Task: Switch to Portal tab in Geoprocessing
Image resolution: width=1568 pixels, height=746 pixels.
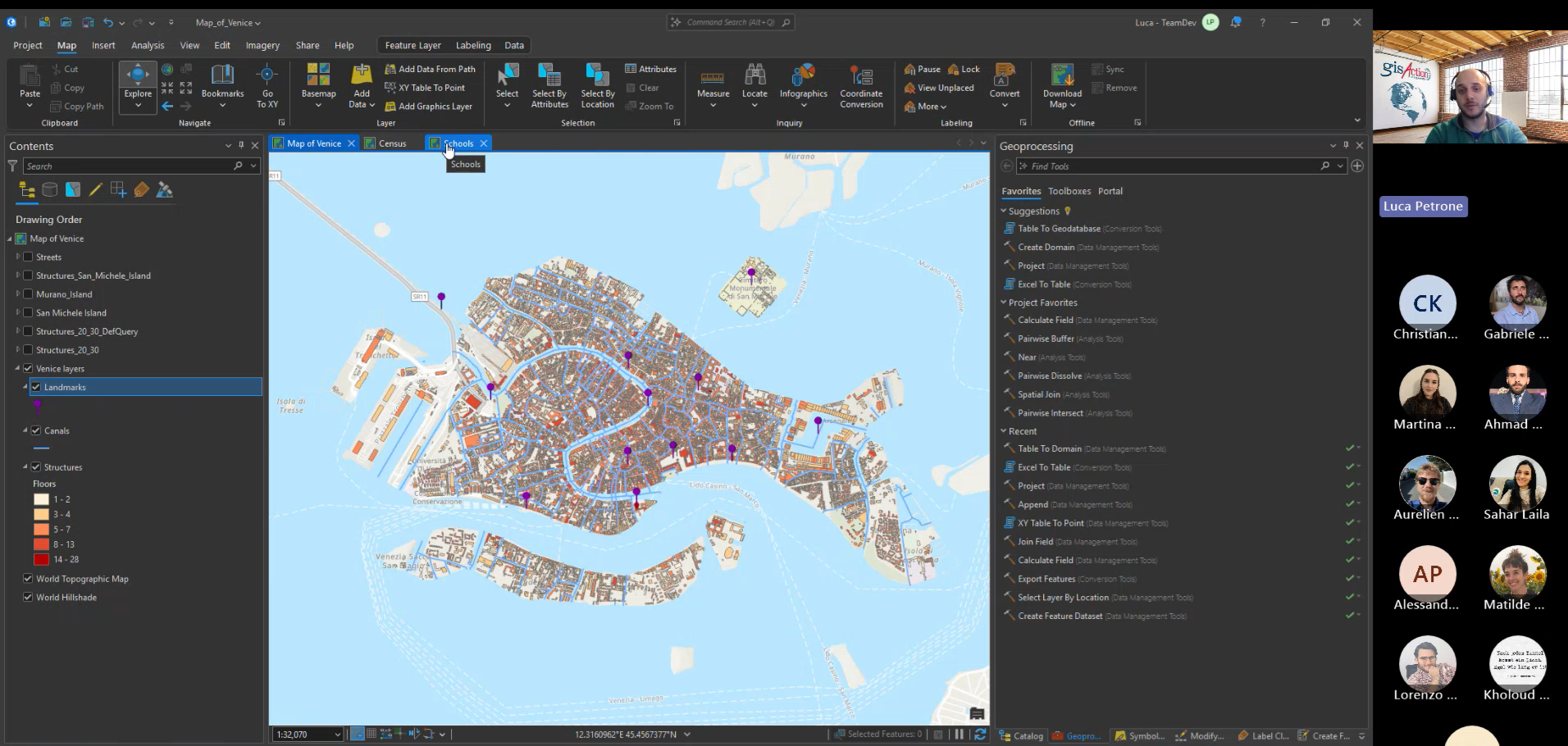Action: [x=1110, y=191]
